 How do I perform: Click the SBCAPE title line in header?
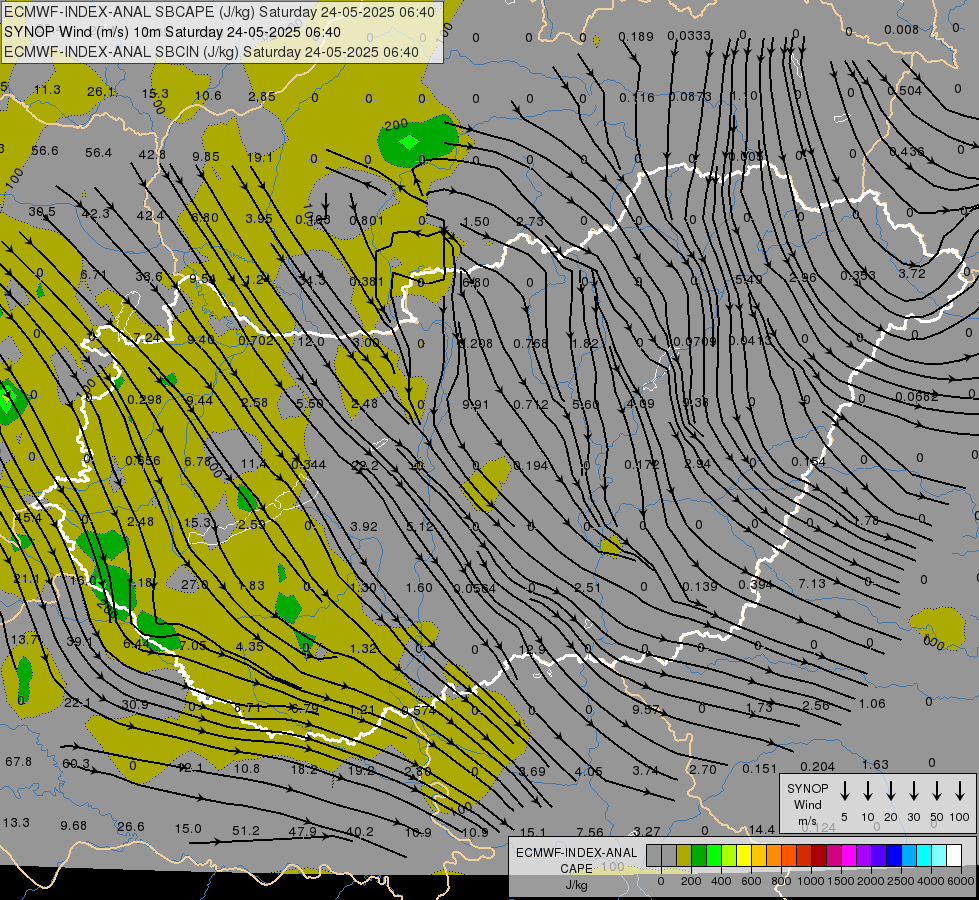coord(219,12)
